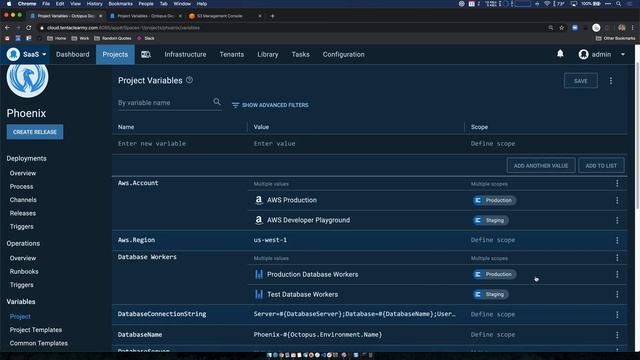Screen dimensions: 640x360
Task: Open overflow menu for Database Workers
Action: 617,258
